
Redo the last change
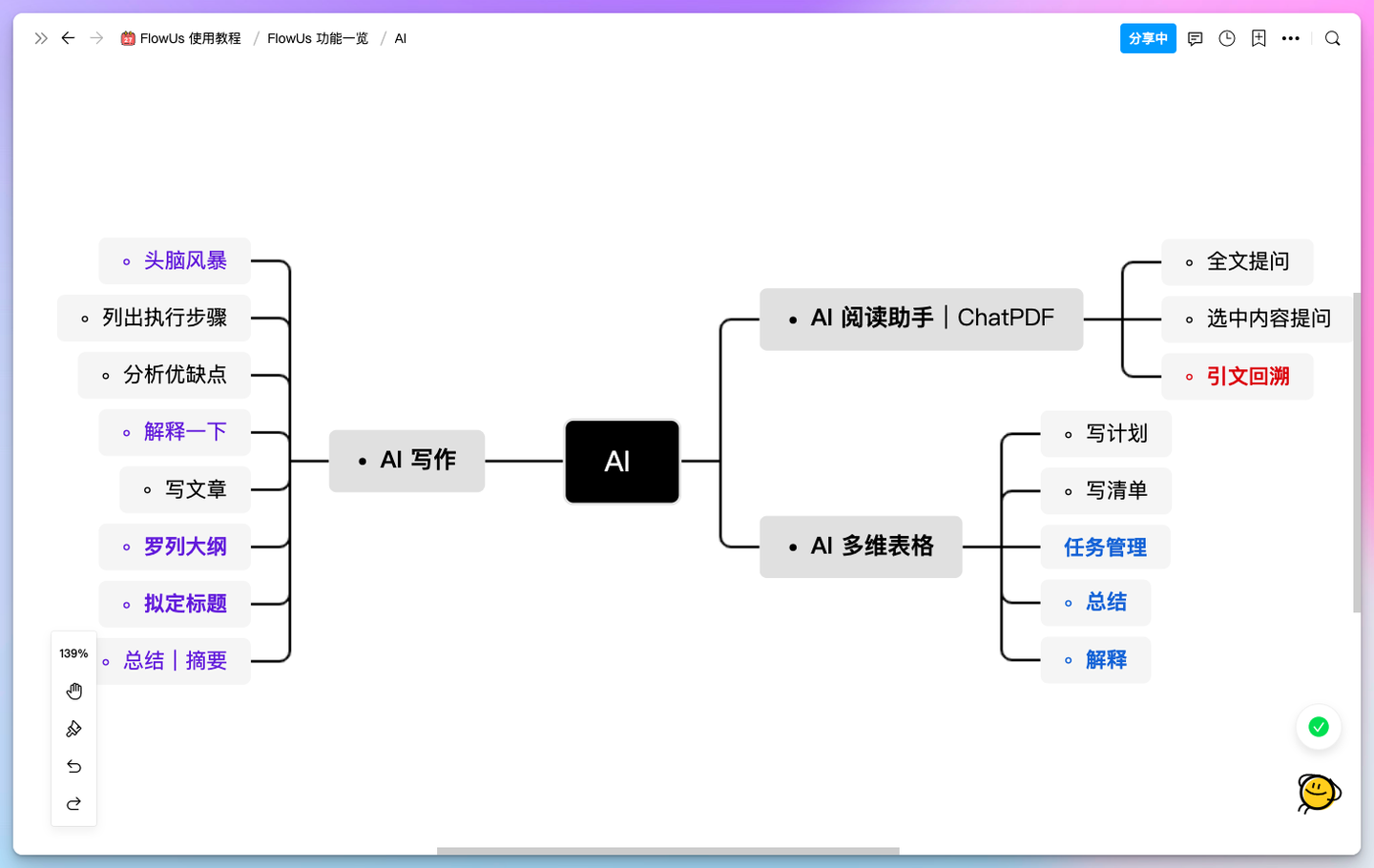point(73,803)
